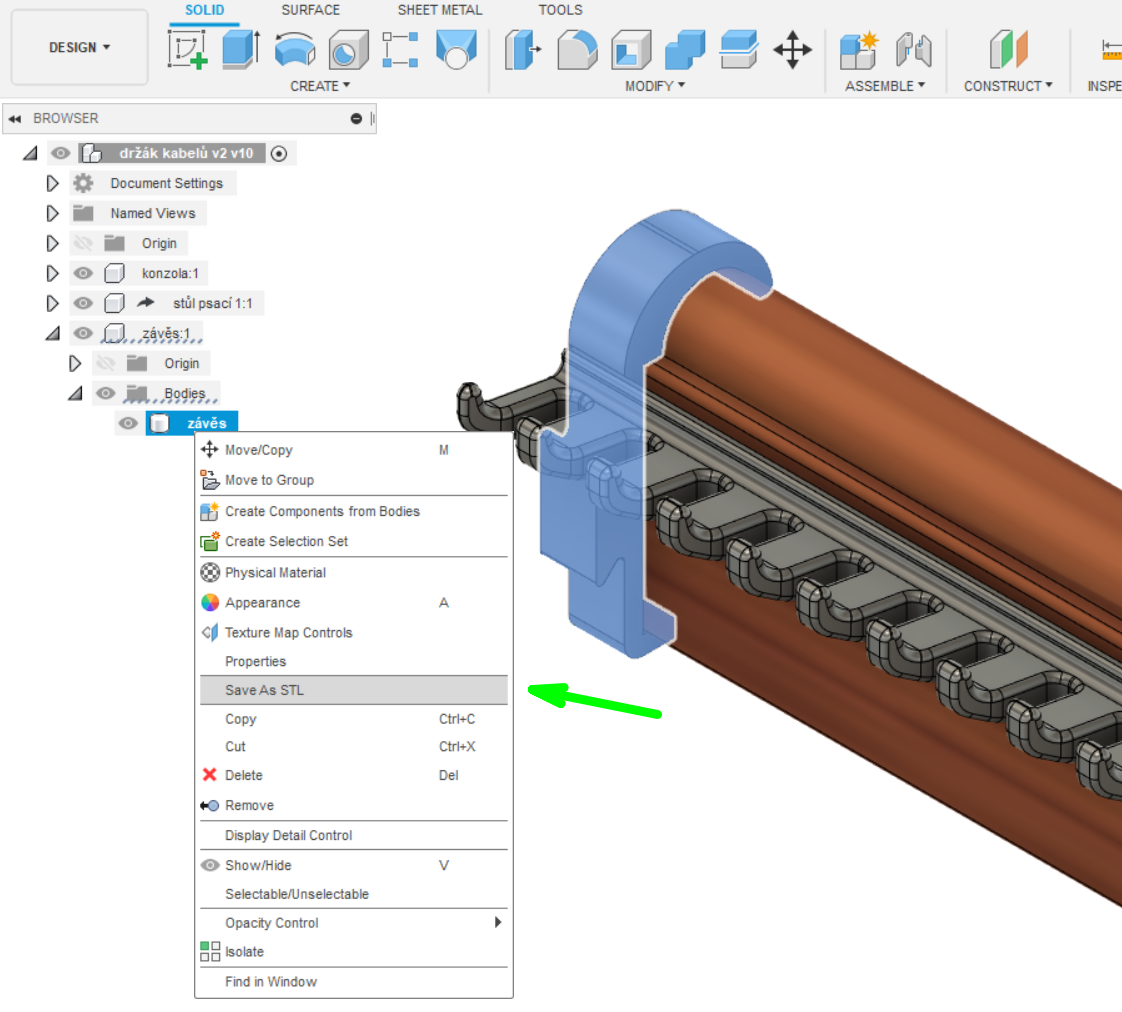Select the Shell tool icon
This screenshot has height=1012, width=1122.
(x=631, y=49)
